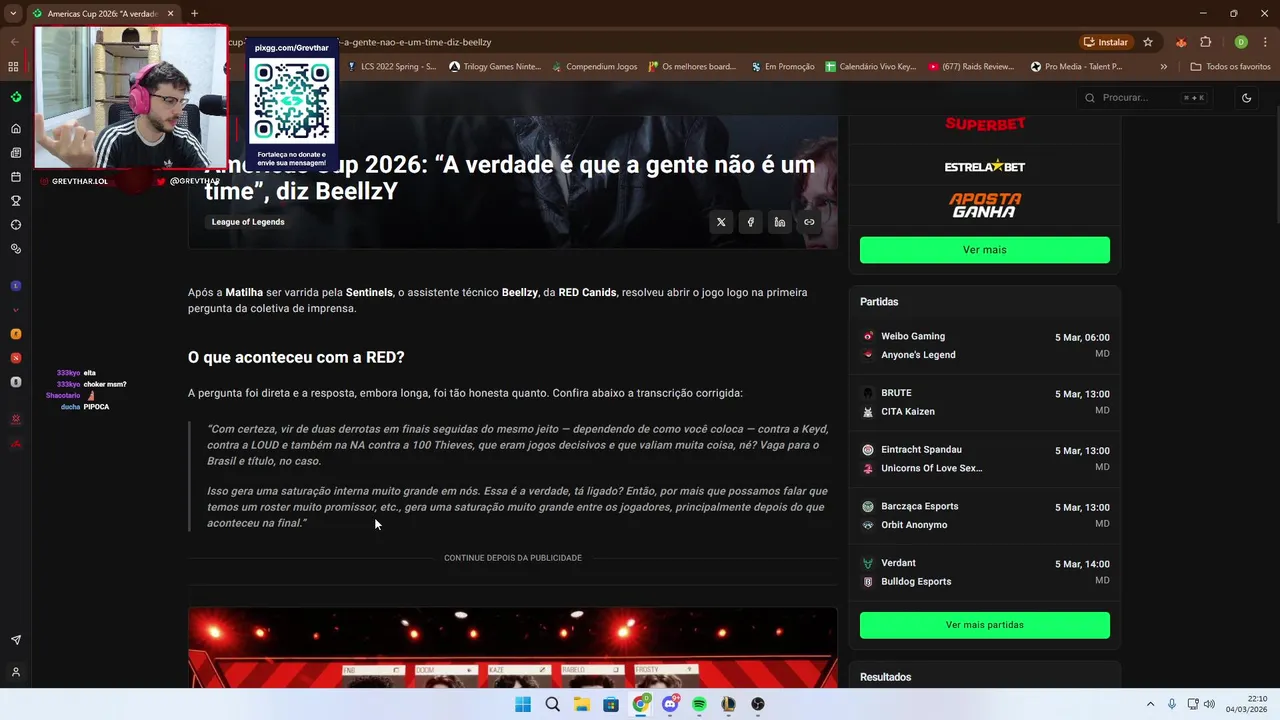Bookmark this page with star icon
This screenshot has width=1280, height=720.
tap(1148, 42)
